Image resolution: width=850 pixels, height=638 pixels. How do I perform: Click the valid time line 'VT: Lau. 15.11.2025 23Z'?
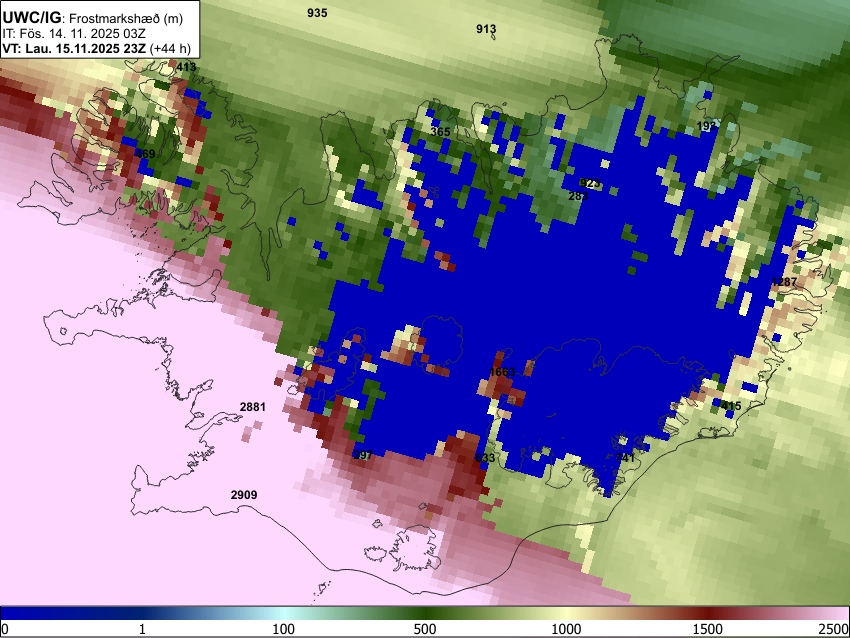pos(74,48)
